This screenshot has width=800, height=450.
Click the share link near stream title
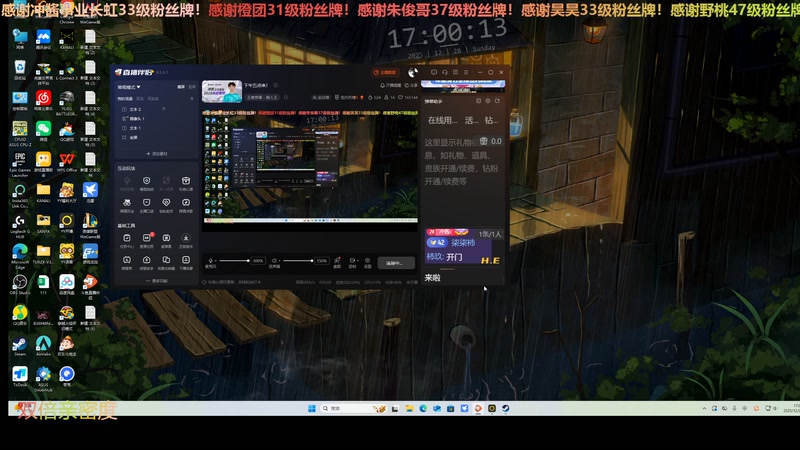[x=411, y=85]
